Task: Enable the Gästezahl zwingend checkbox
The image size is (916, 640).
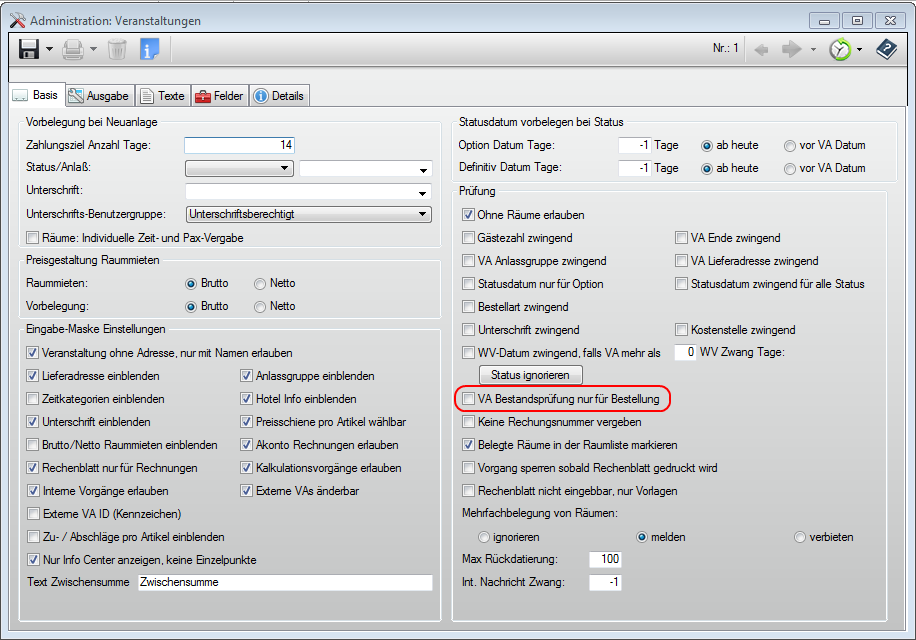Action: point(469,238)
